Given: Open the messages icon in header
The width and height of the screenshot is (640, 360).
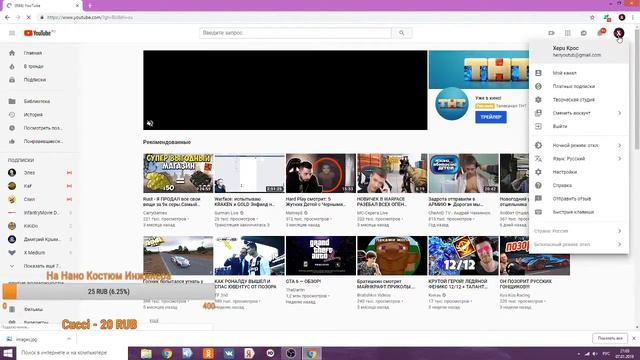Looking at the screenshot, I should pos(584,33).
